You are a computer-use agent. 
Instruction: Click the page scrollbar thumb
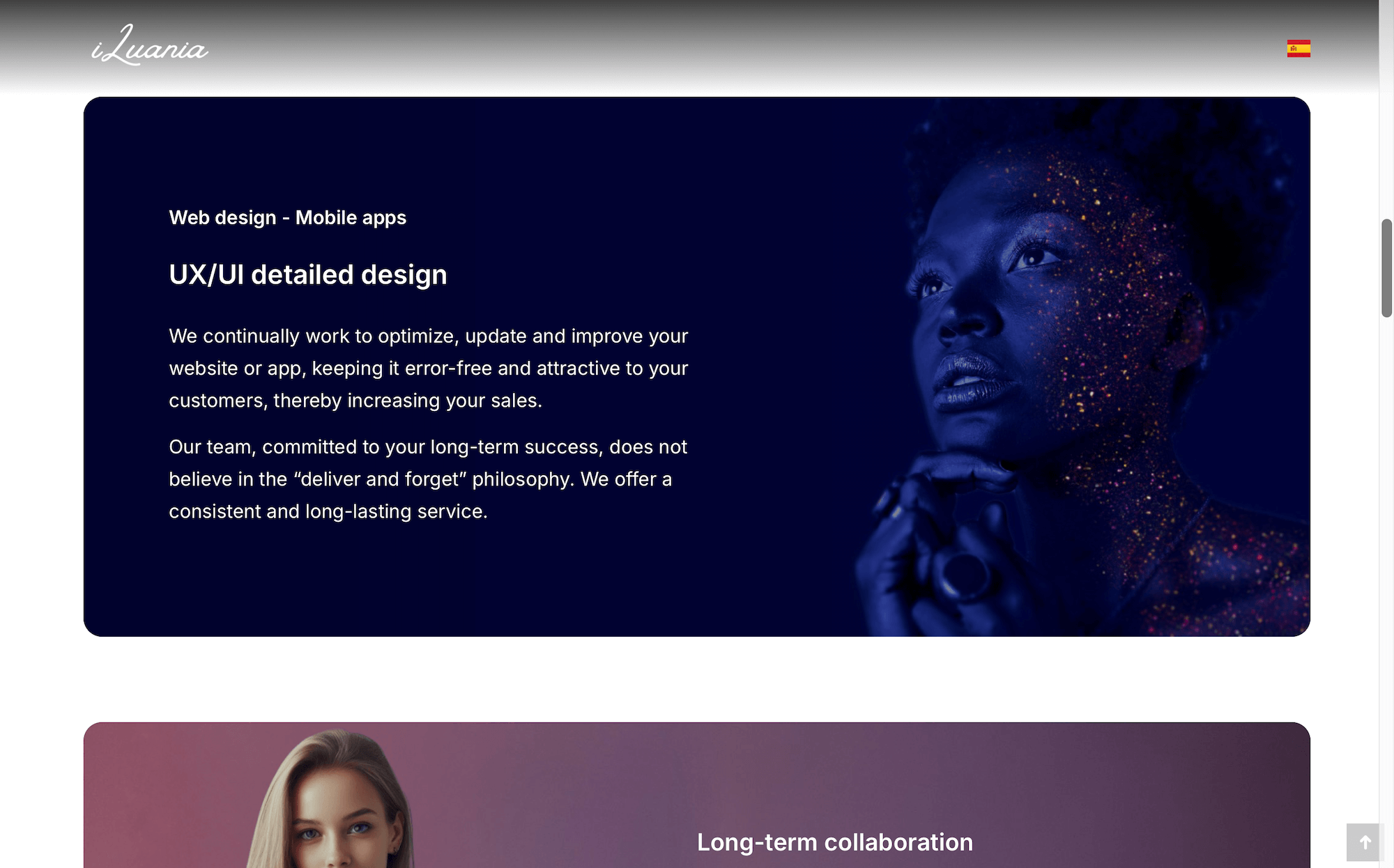coord(1386,268)
